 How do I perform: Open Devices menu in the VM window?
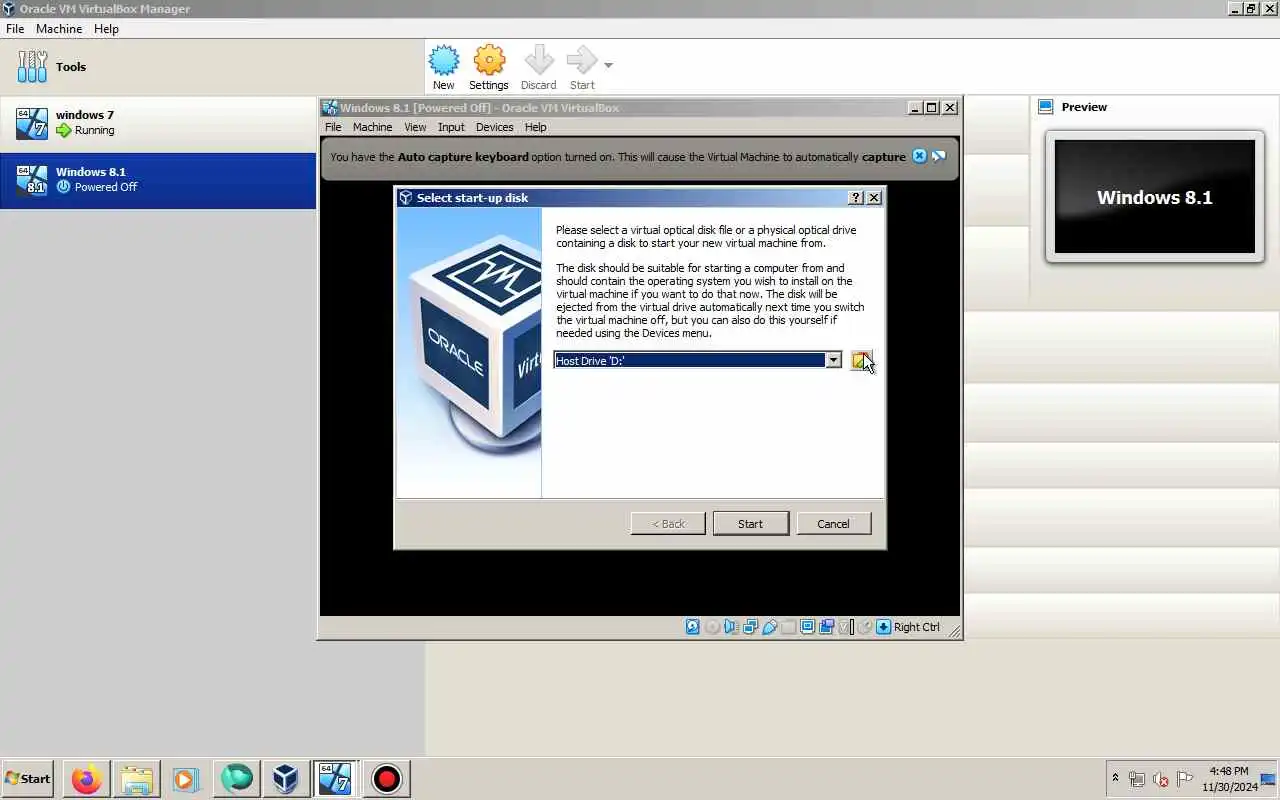pos(494,127)
